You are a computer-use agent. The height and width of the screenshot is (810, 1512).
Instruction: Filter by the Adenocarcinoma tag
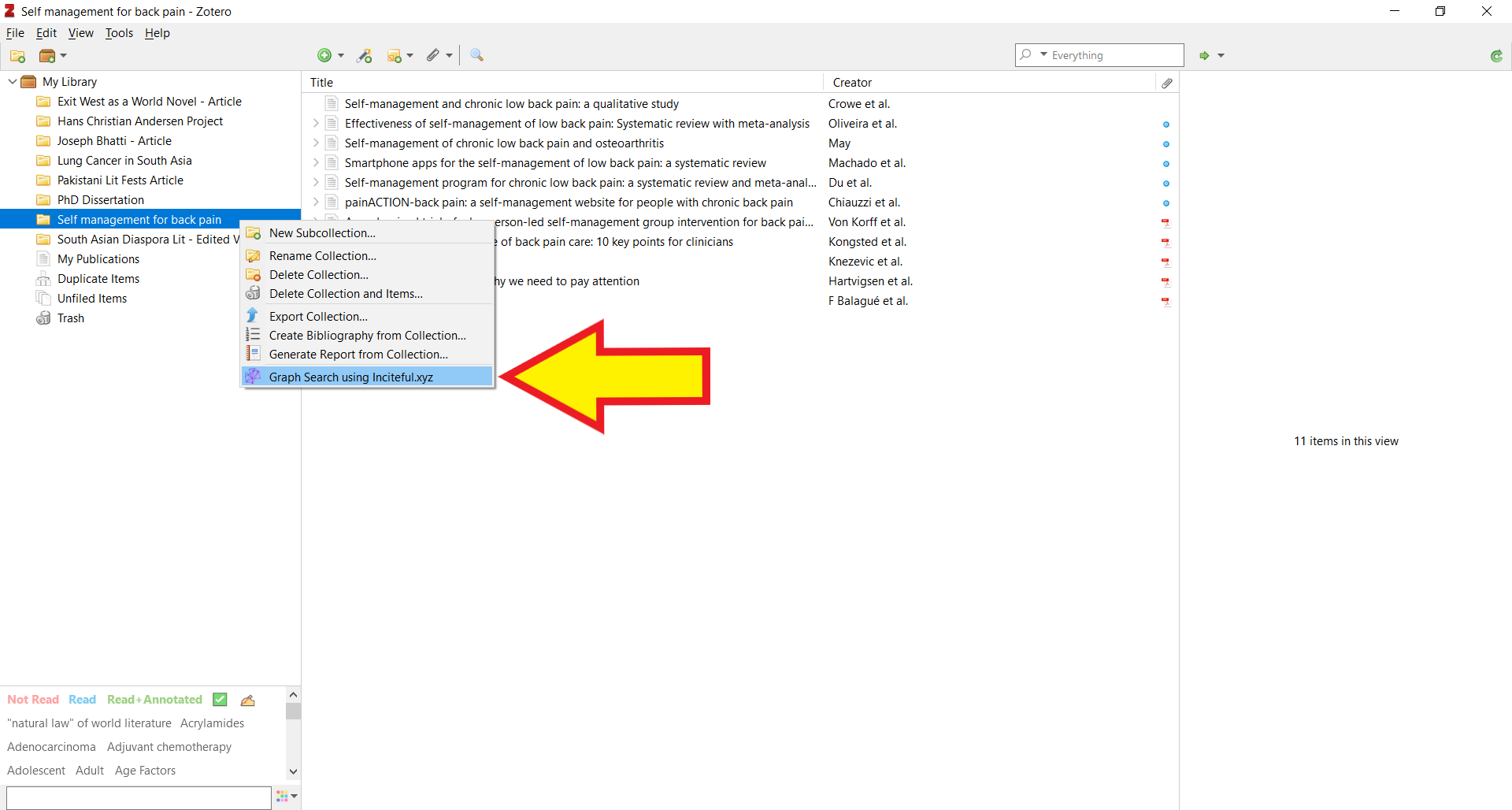(x=51, y=747)
